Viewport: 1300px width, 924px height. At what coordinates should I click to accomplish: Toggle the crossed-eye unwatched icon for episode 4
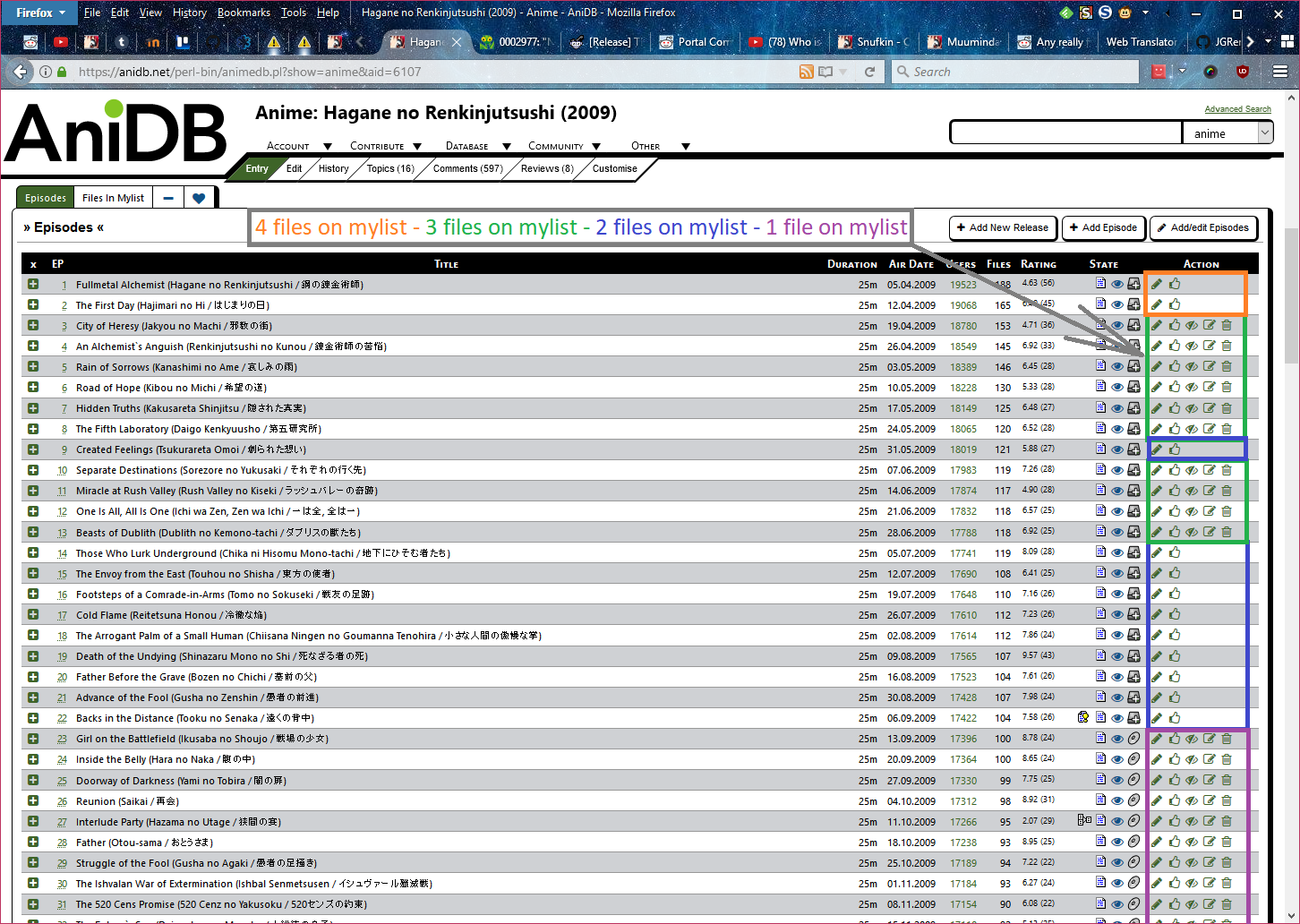click(x=1192, y=346)
